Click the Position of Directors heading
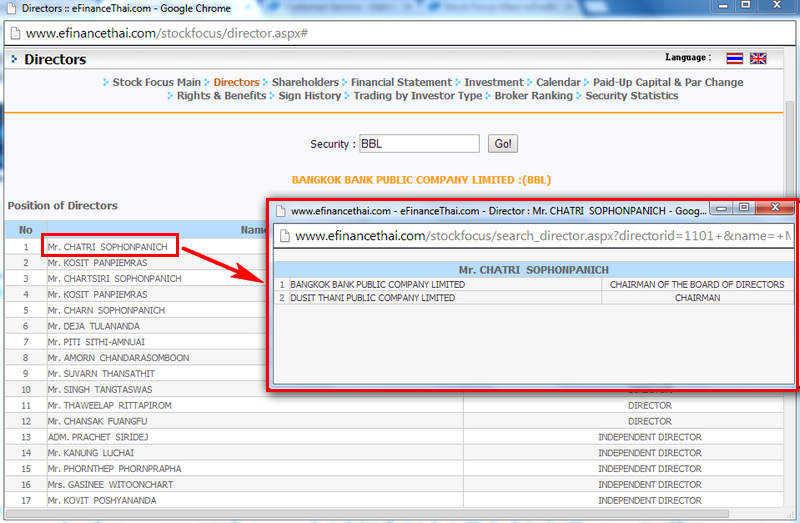Viewport: 800px width, 523px height. coord(62,205)
